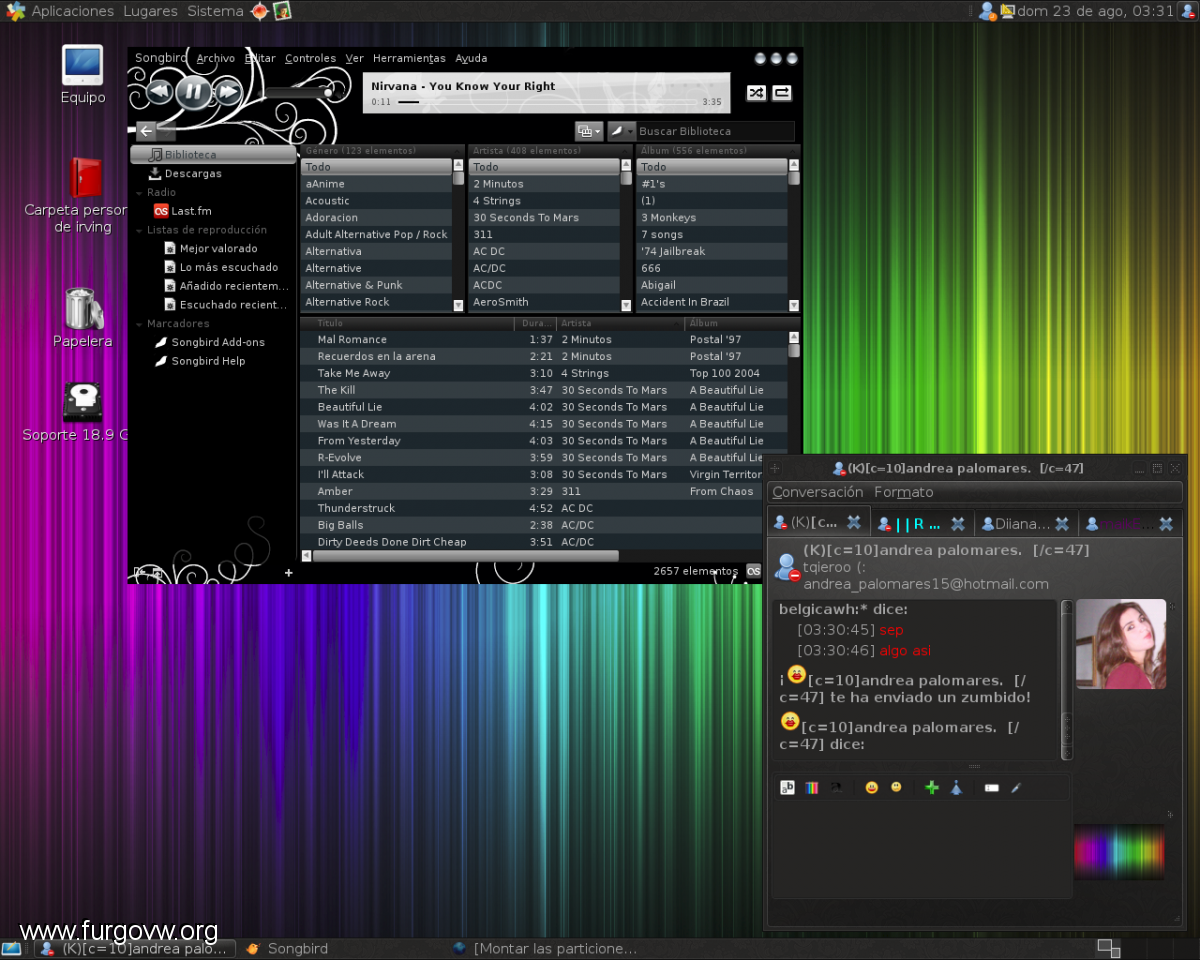Open the search engine dropdown beside Buscar Biblioteca
Viewport: 1200px width, 960px height.
[621, 131]
